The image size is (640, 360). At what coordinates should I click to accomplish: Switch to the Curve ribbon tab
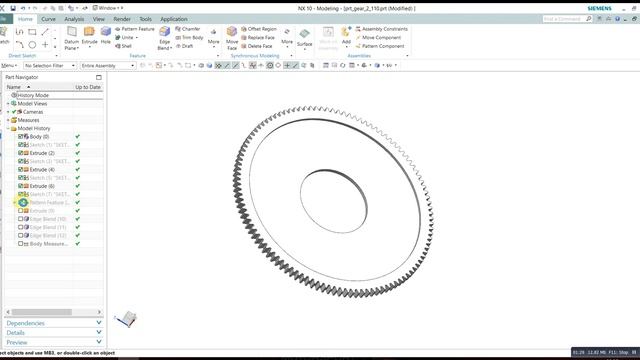coord(48,19)
